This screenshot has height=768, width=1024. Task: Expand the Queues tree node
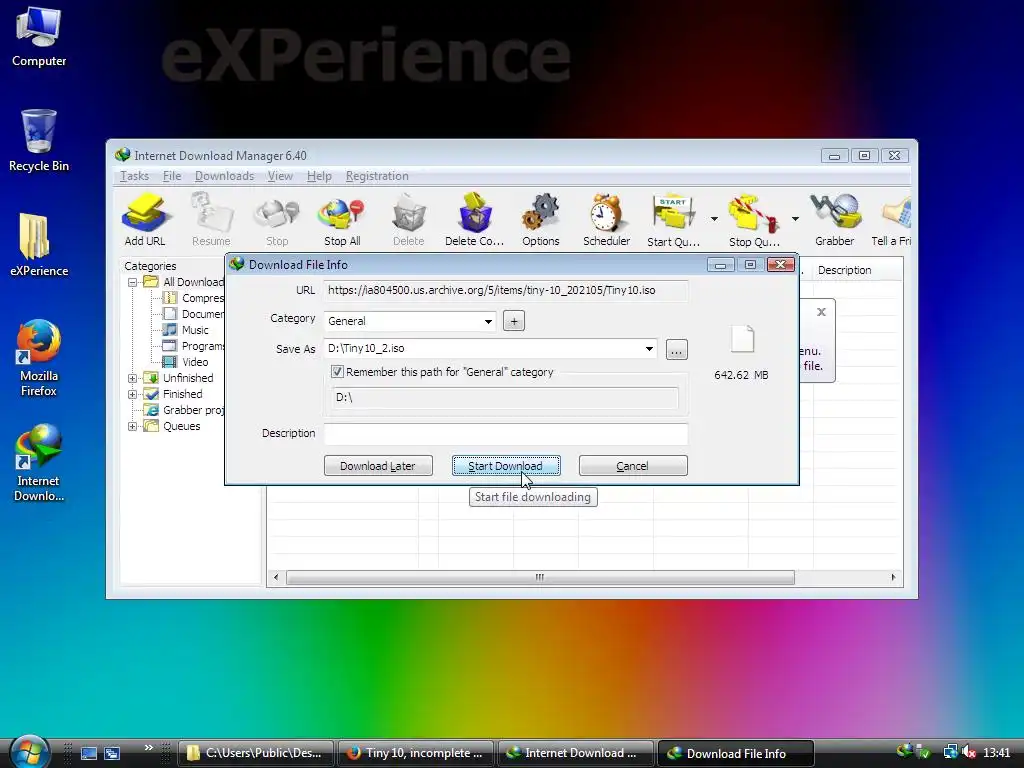(133, 426)
